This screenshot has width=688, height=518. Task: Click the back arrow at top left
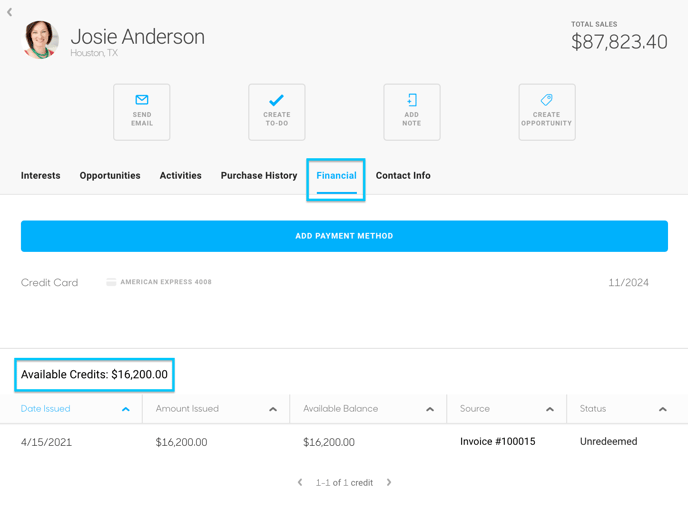pyautogui.click(x=10, y=12)
